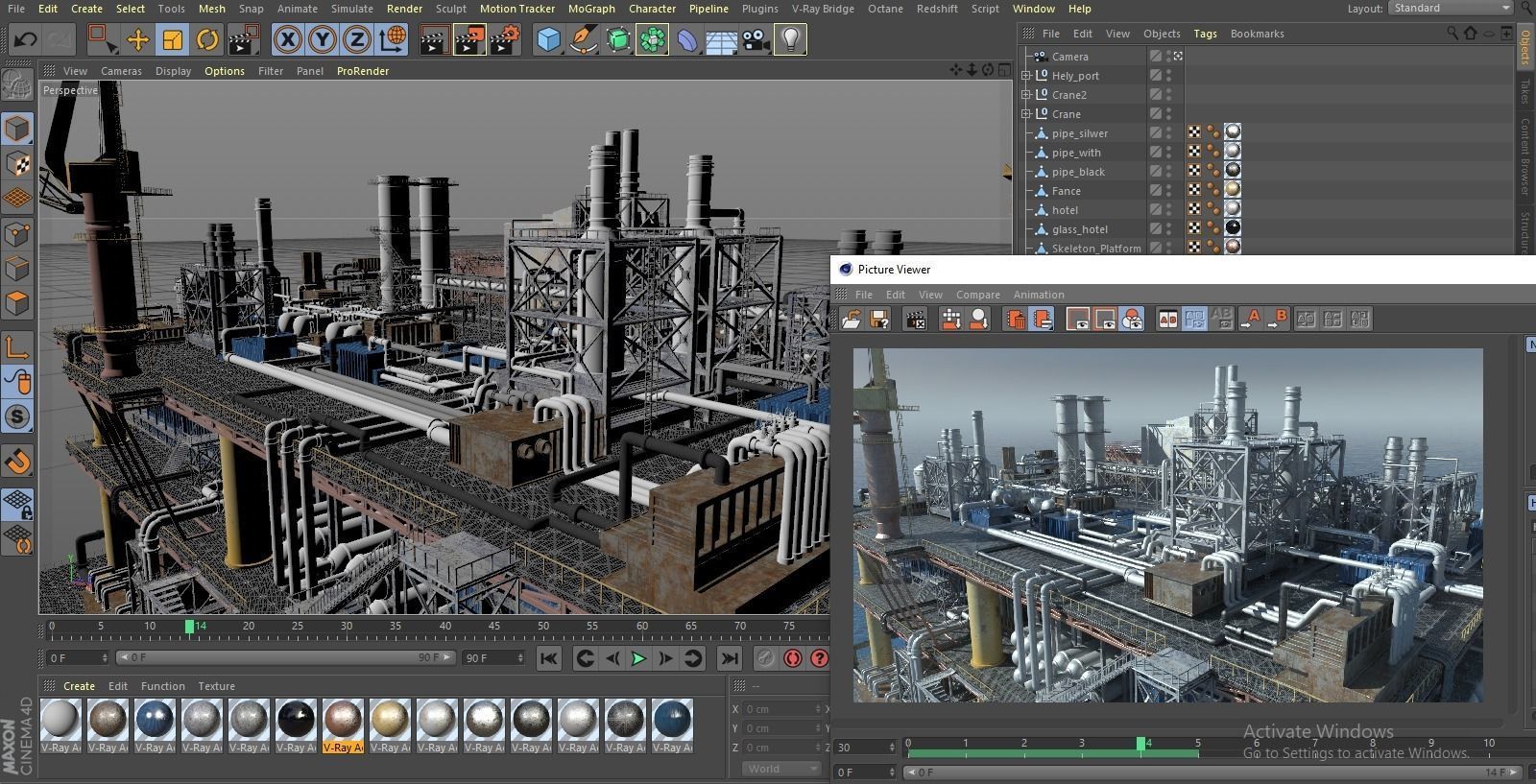Click X position field stepper arrows

click(820, 709)
